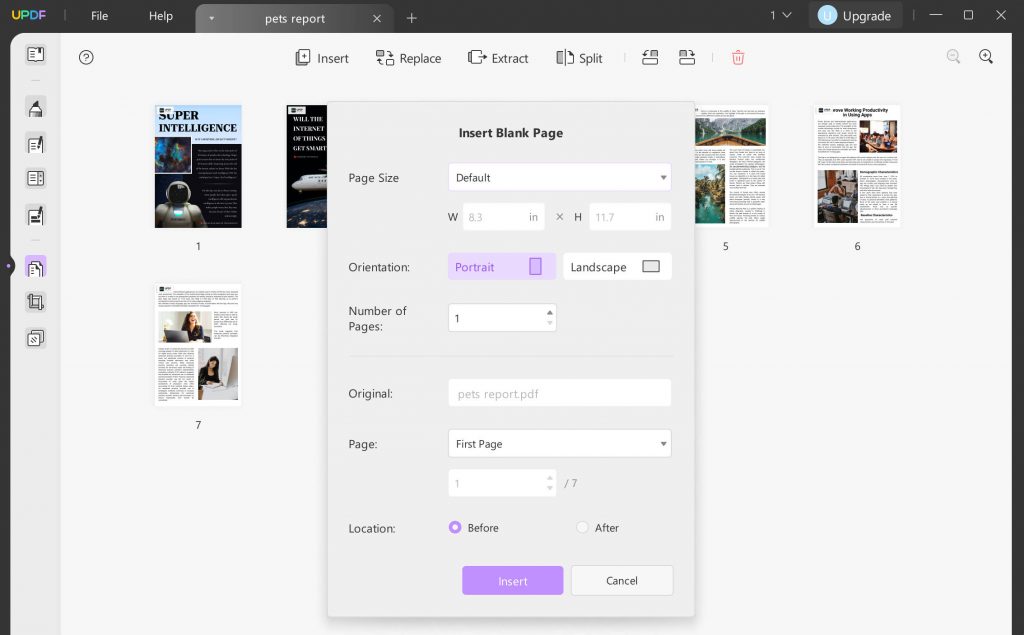This screenshot has width=1024, height=635.
Task: Select the Before radio button
Action: point(455,527)
